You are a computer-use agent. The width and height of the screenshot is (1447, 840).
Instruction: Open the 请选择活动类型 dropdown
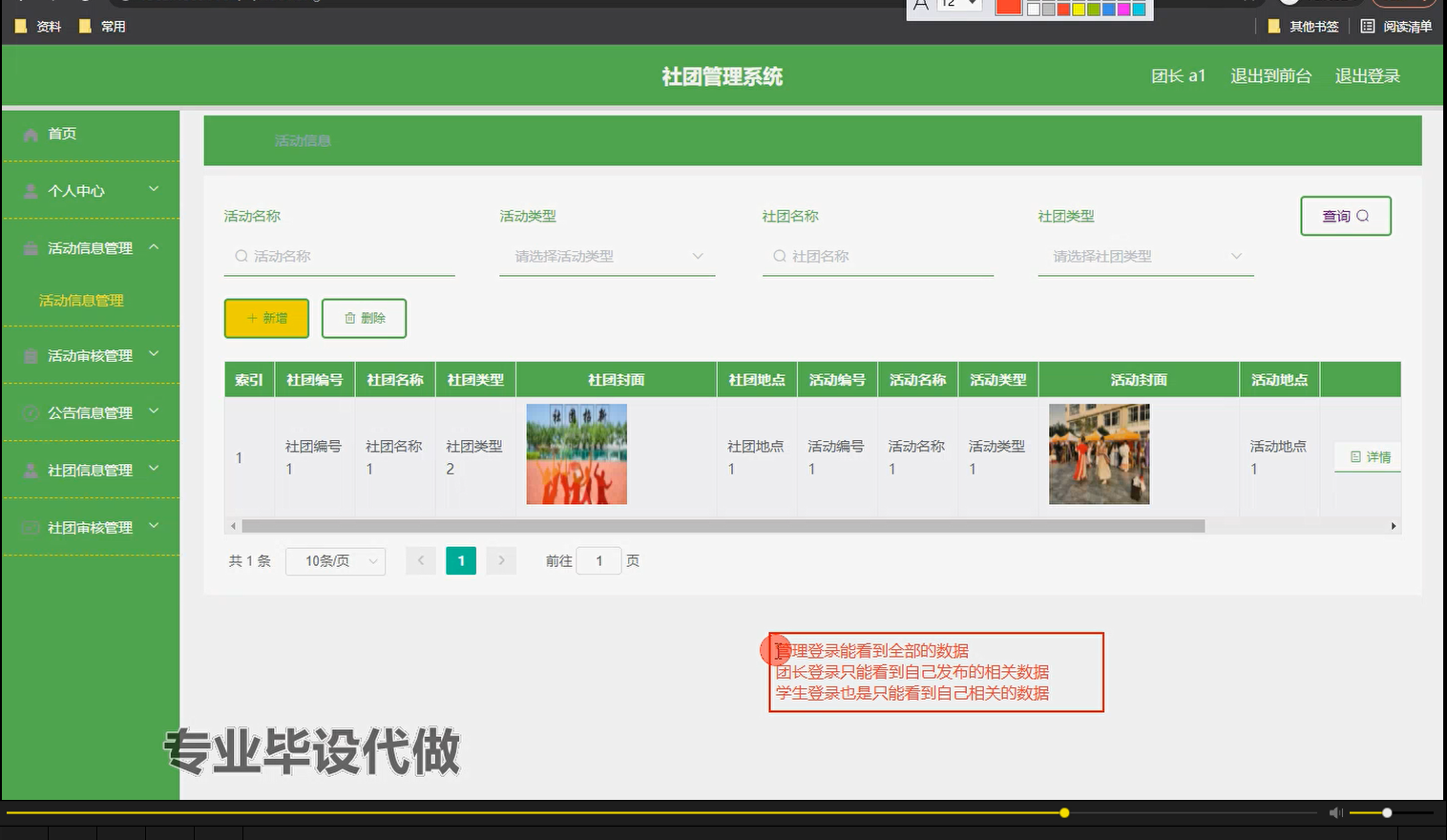click(607, 256)
